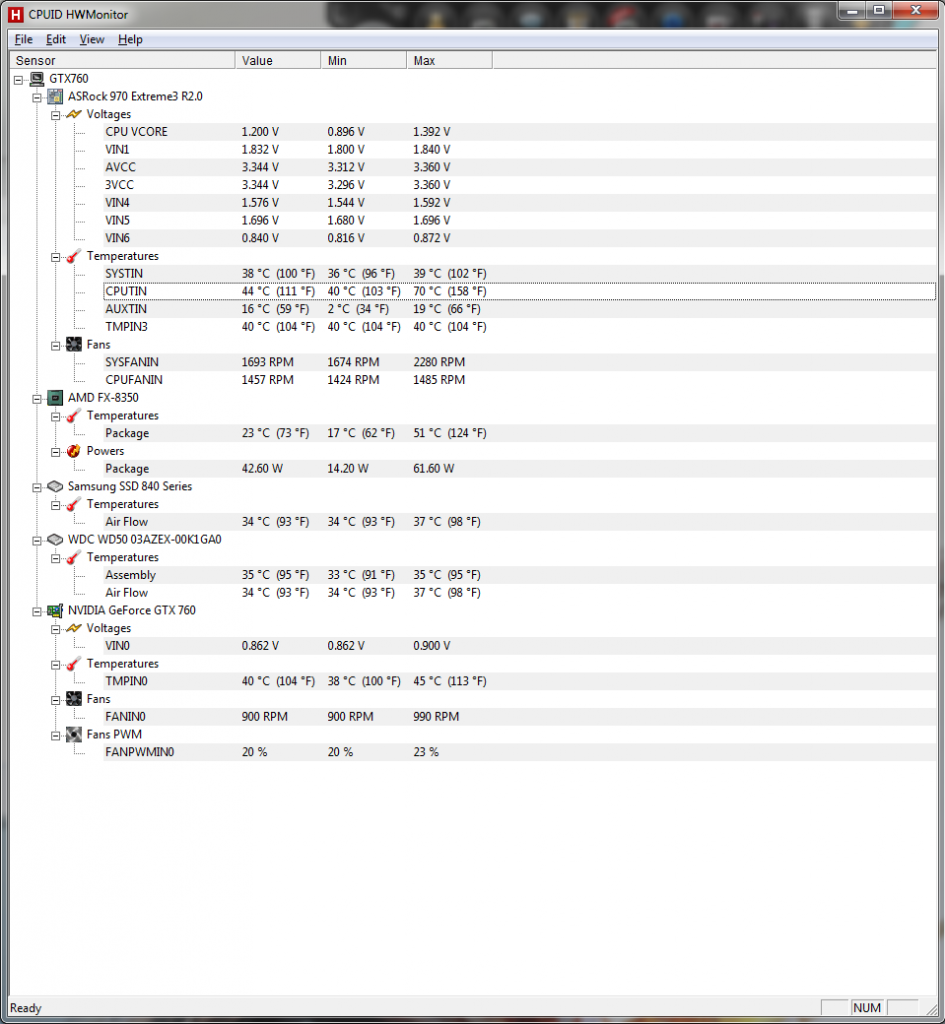Click the 42.60 W package power value
945x1024 pixels.
pyautogui.click(x=262, y=469)
